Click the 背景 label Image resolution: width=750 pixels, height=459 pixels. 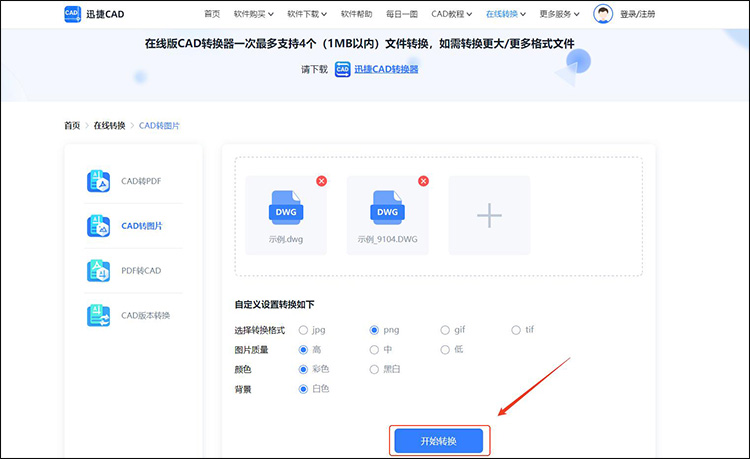(x=243, y=390)
